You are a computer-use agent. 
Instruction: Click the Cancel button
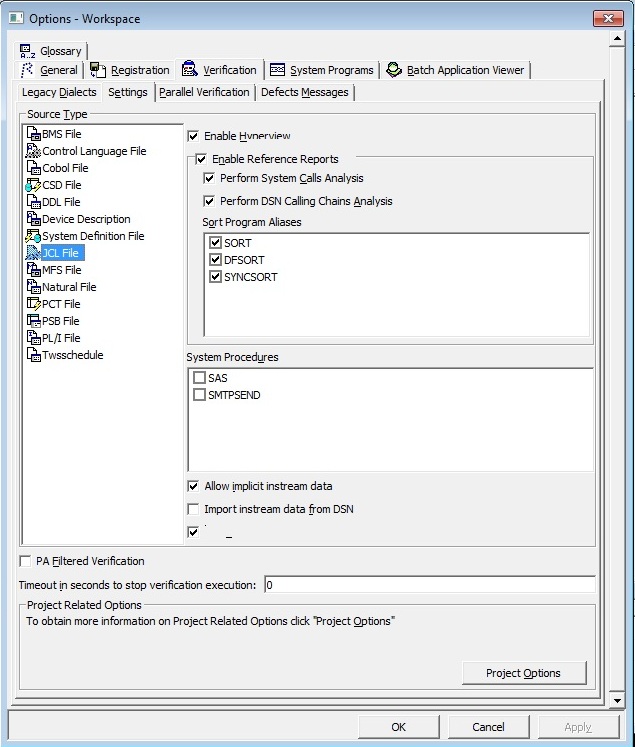489,727
